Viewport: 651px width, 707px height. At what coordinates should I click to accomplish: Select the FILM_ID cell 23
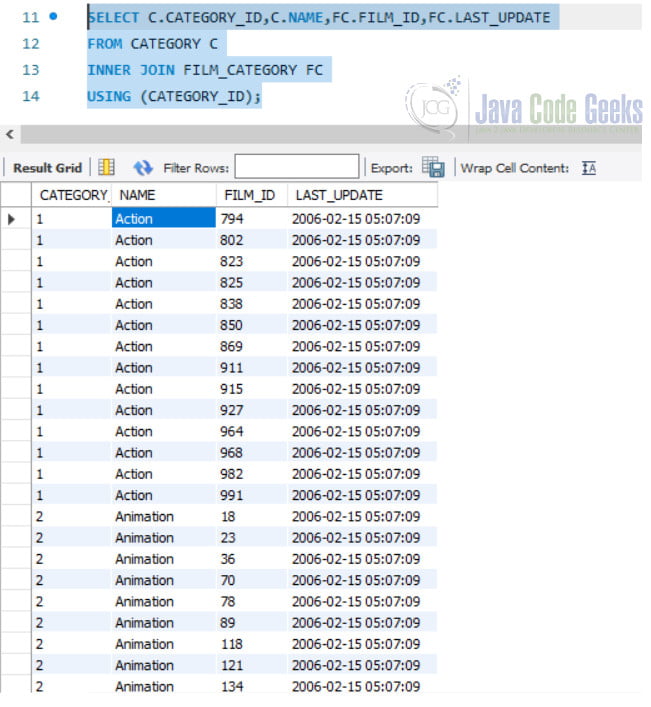tap(251, 537)
